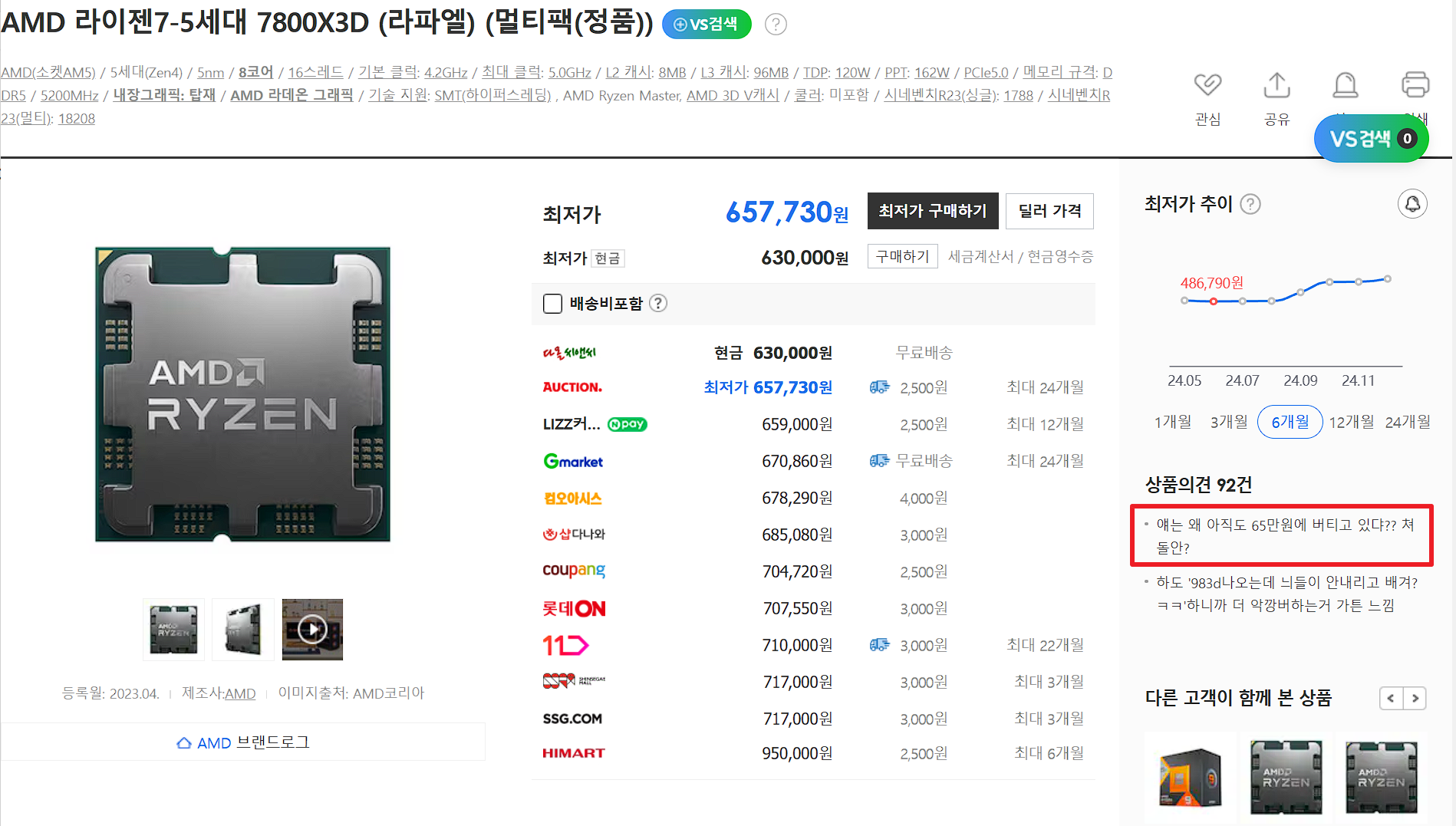Click coupang price 704,720원
Image resolution: width=1456 pixels, height=826 pixels.
[797, 571]
